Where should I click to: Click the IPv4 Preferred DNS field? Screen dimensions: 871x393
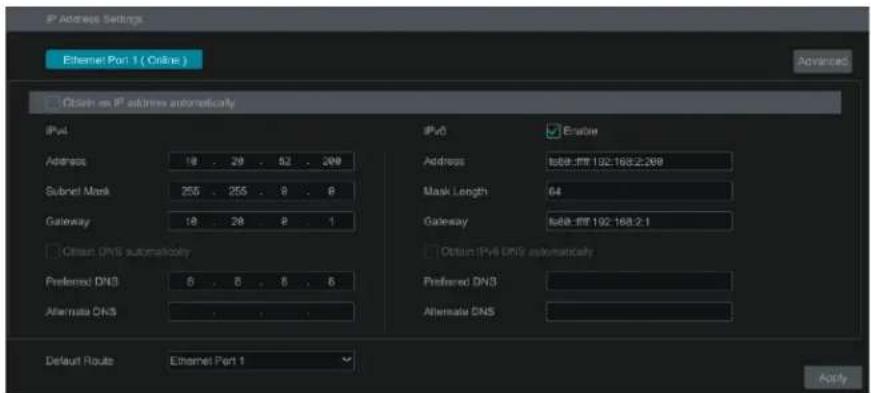coord(261,282)
